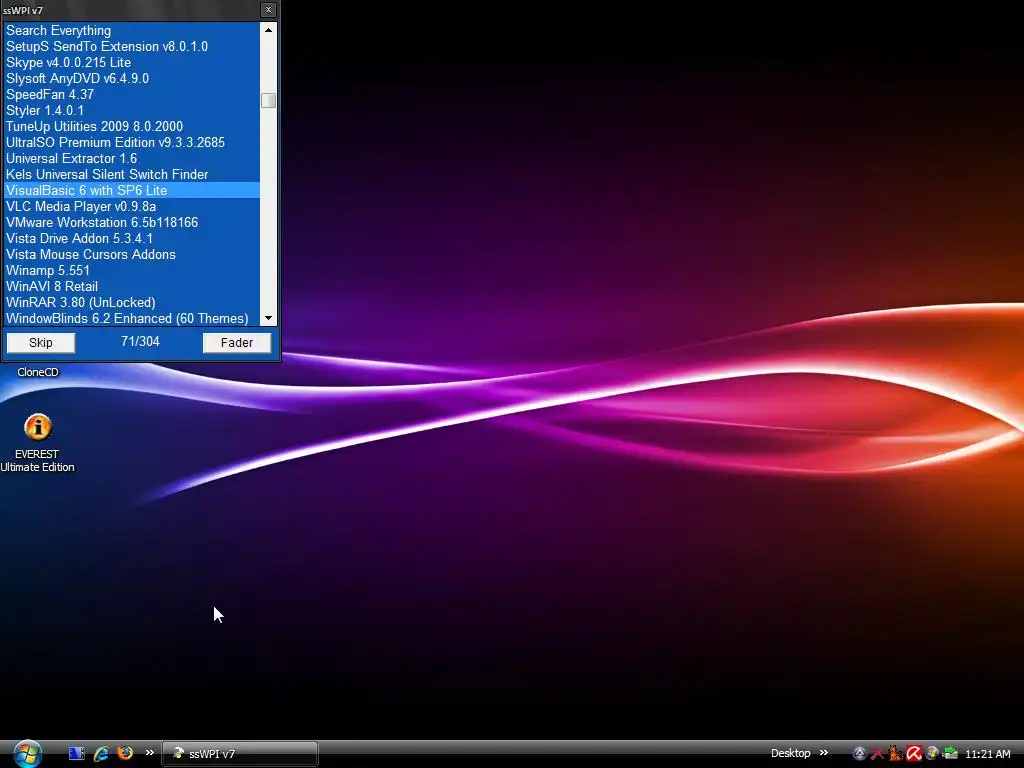Screen dimensions: 1024x768
Task: Select WindowBlinds 6.2 Enhanced (60 Themes)
Action: [132, 319]
